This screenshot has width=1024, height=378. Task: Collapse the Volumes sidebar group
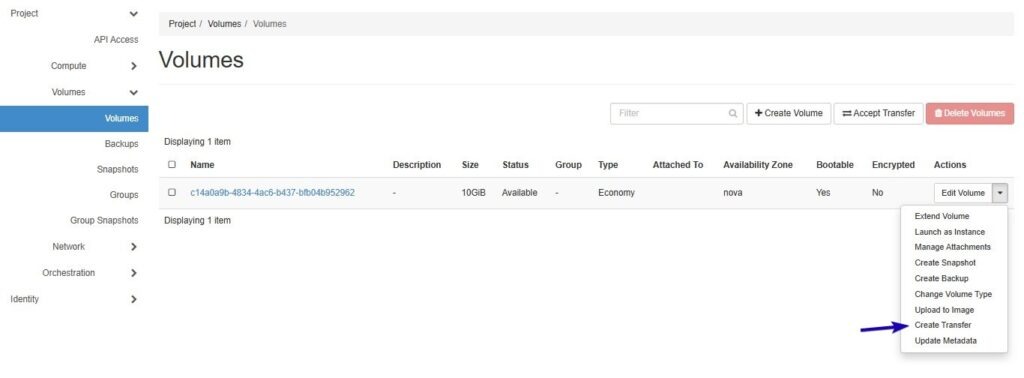[x=134, y=93]
